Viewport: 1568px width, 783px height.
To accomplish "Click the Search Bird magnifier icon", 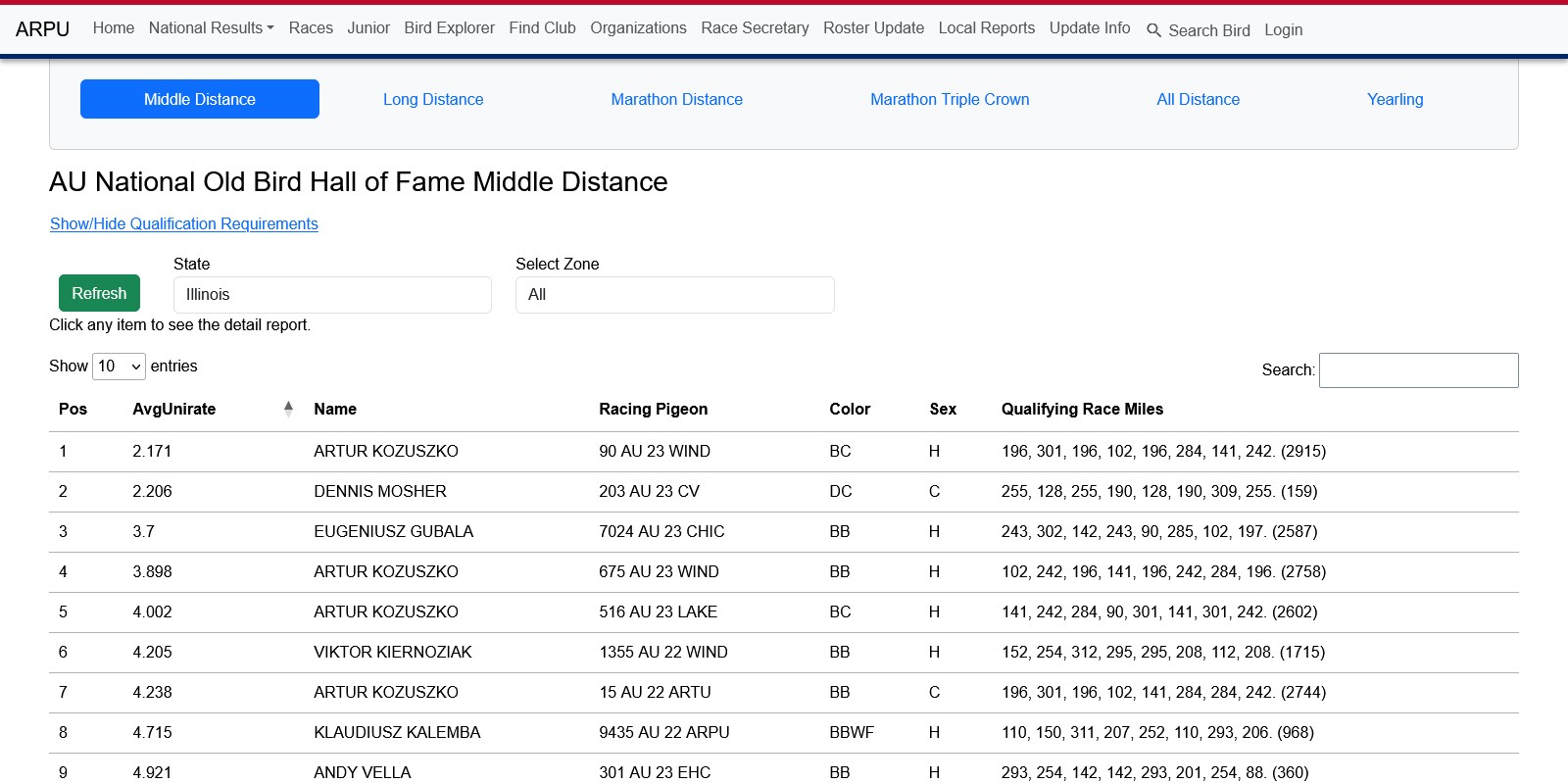I will tap(1153, 30).
